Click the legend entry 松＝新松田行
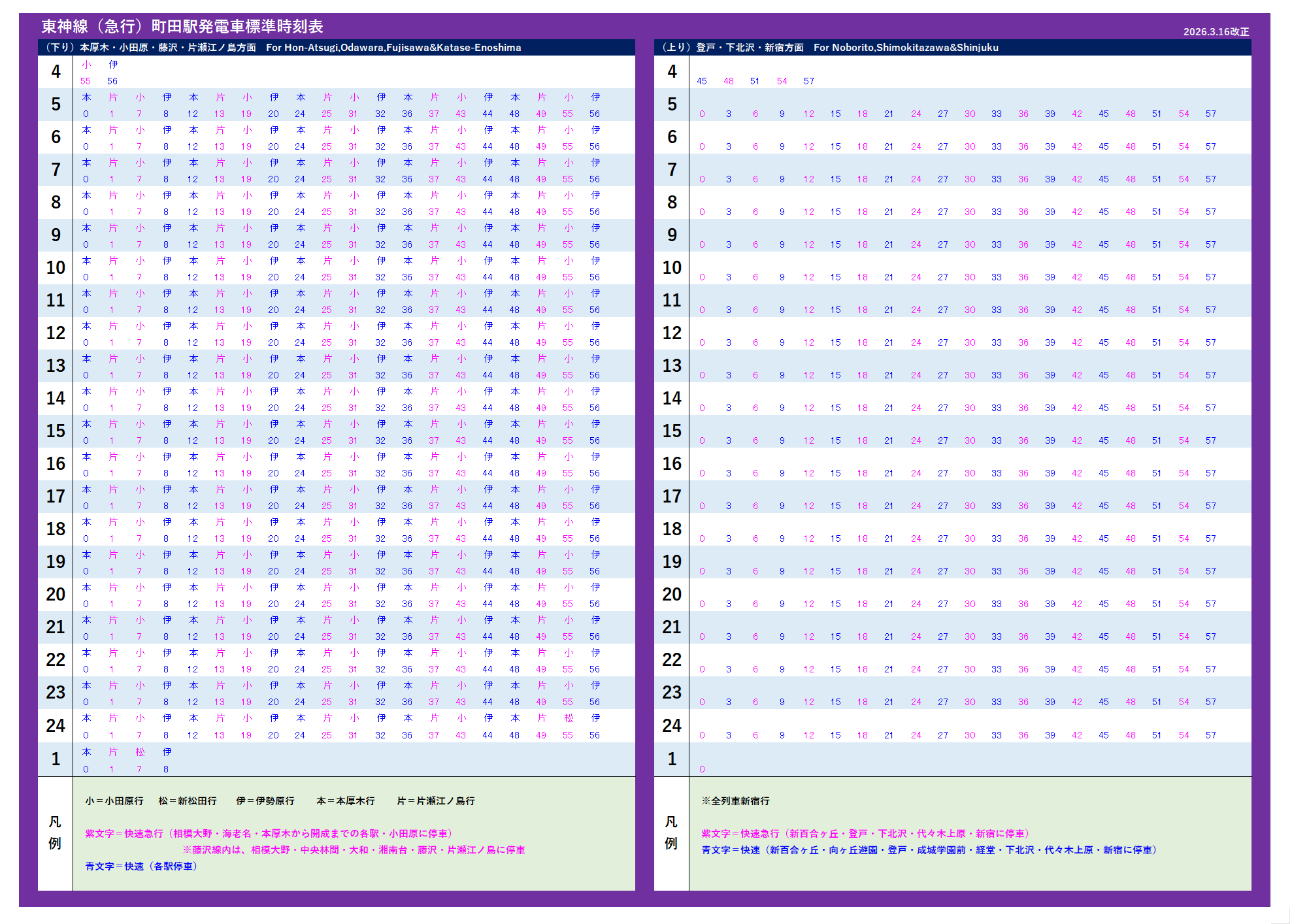1290x924 pixels. (x=187, y=801)
